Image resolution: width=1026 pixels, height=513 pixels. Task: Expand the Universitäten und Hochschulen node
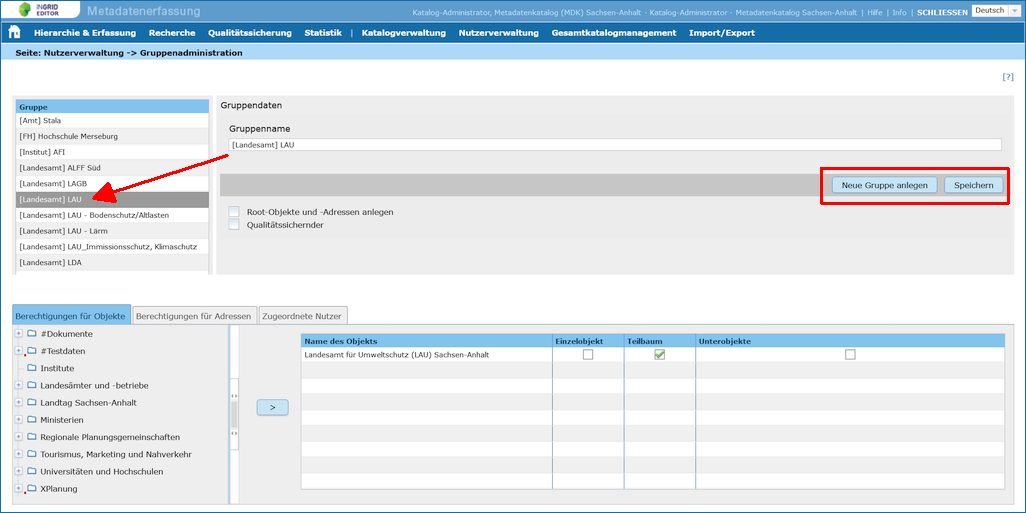19,471
